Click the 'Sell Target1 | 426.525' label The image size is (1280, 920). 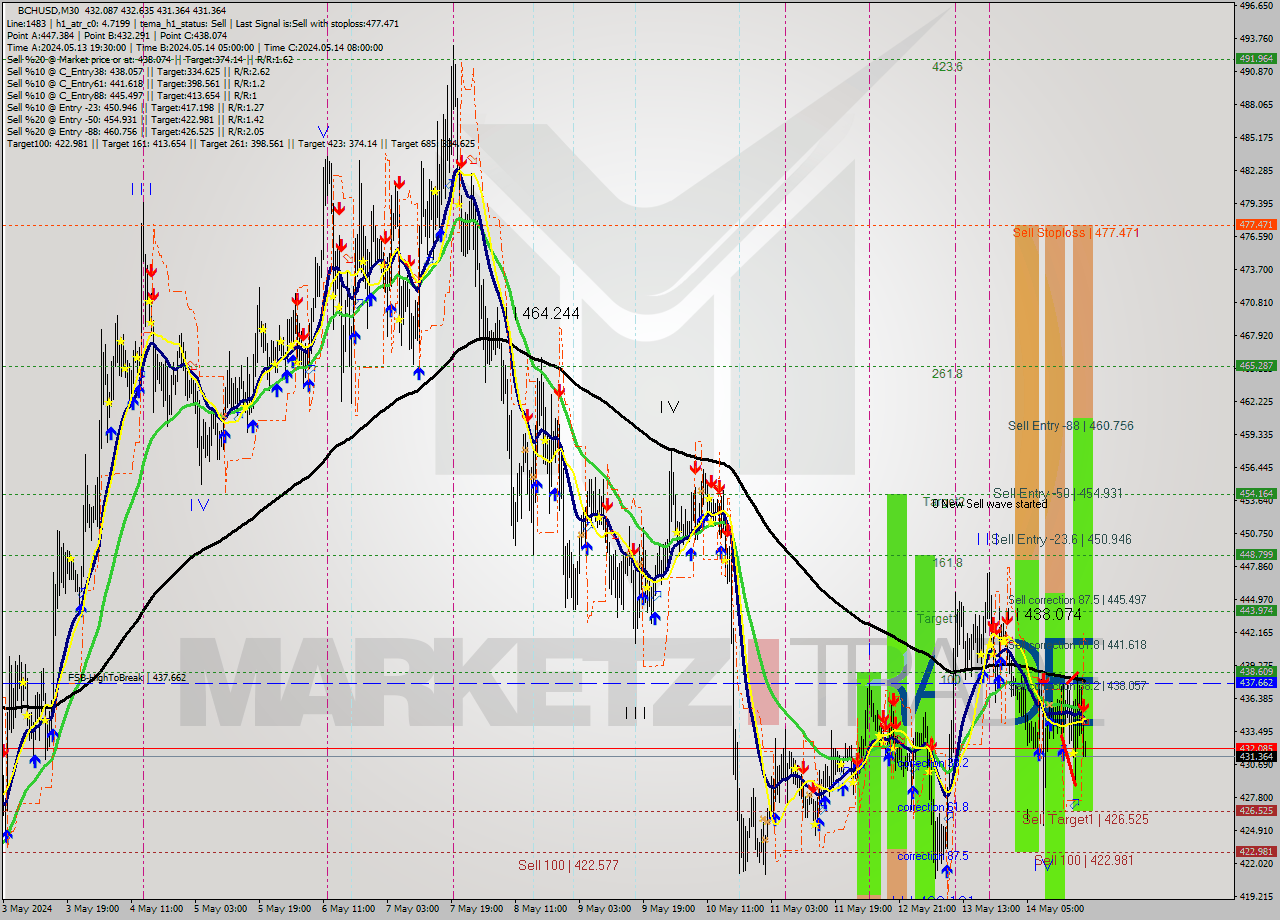coord(1085,819)
